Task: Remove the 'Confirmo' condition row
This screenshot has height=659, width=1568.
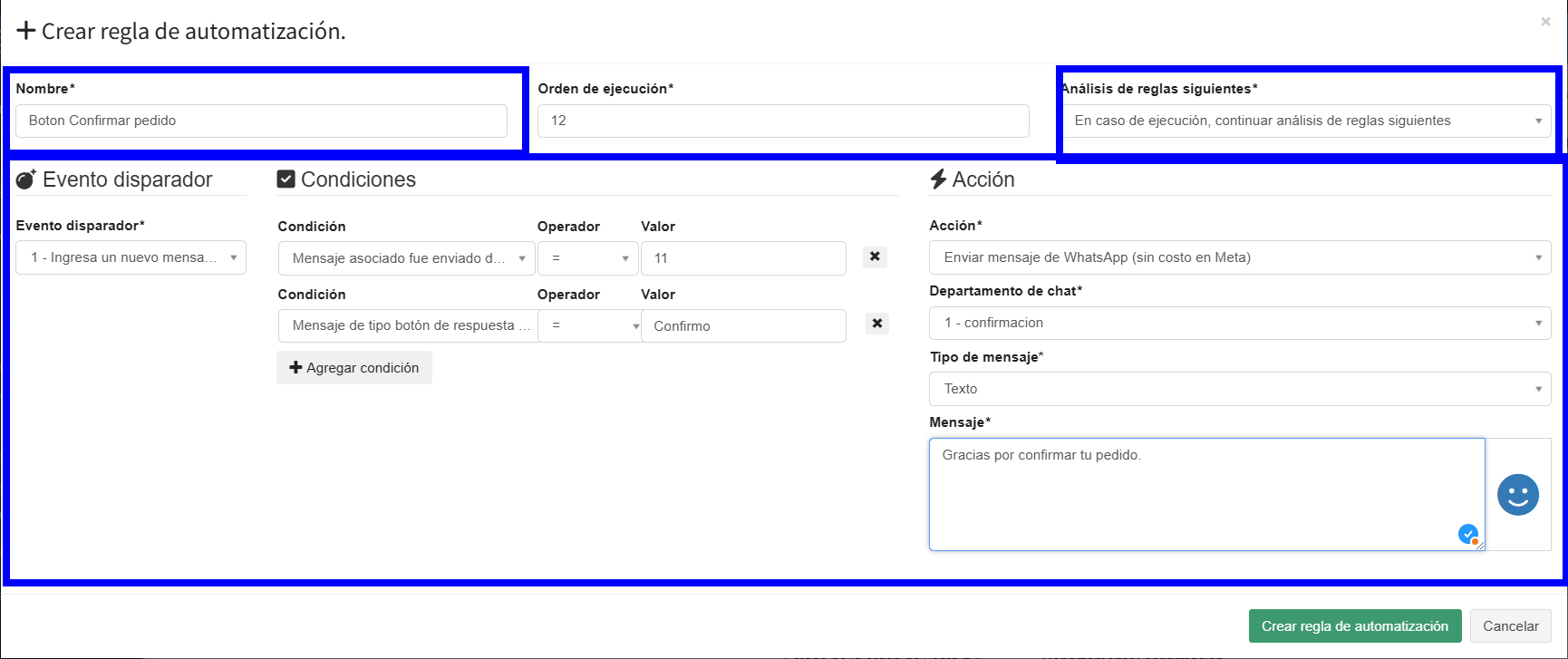Action: point(876,324)
